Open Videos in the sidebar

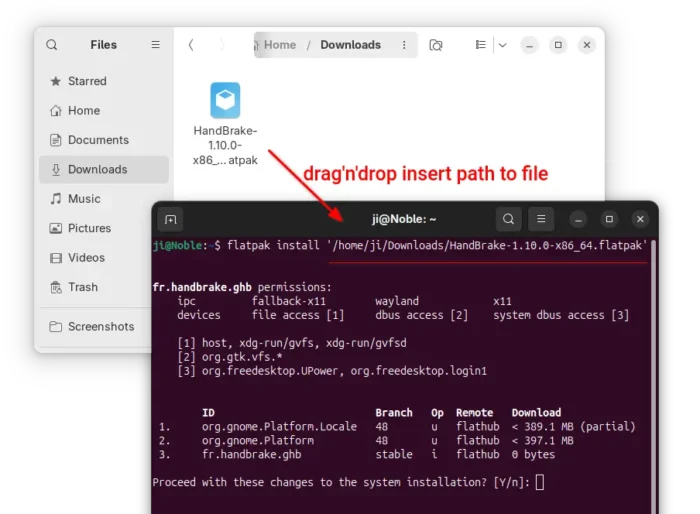[x=86, y=257]
